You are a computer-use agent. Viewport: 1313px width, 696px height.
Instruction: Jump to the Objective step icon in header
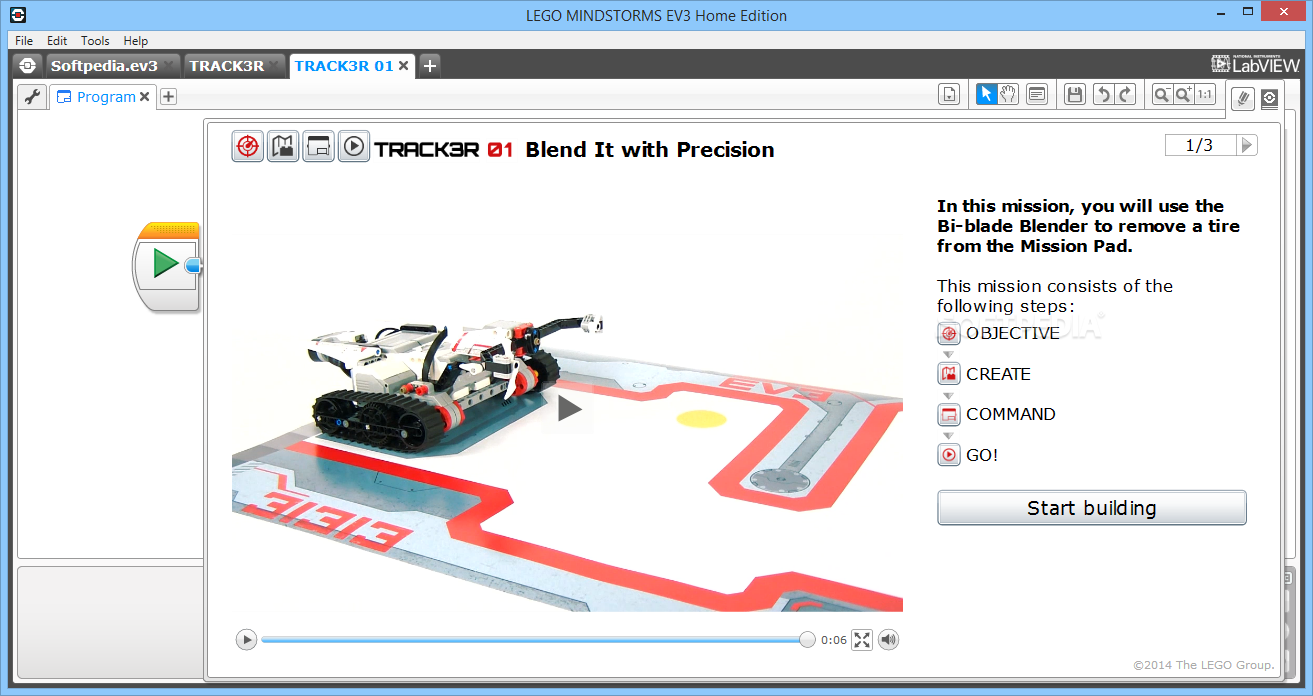(x=248, y=146)
